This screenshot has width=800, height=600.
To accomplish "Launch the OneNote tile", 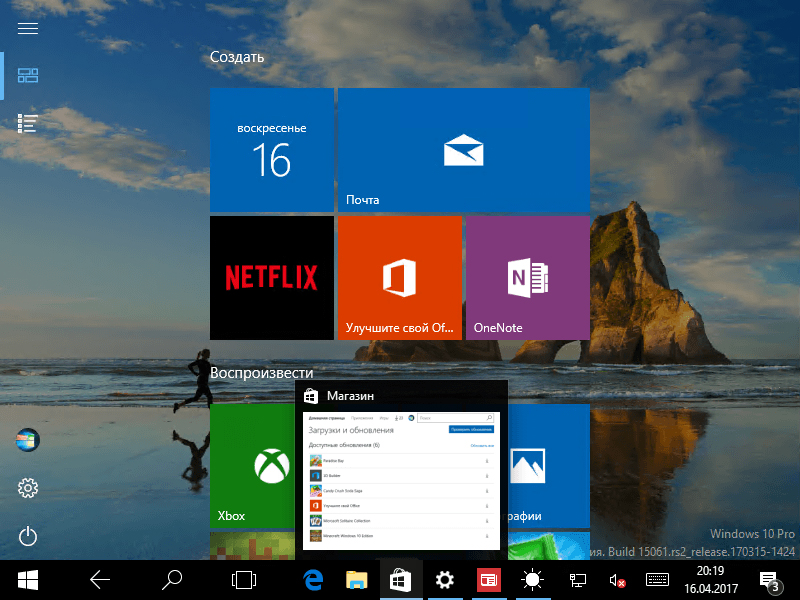I will (528, 278).
